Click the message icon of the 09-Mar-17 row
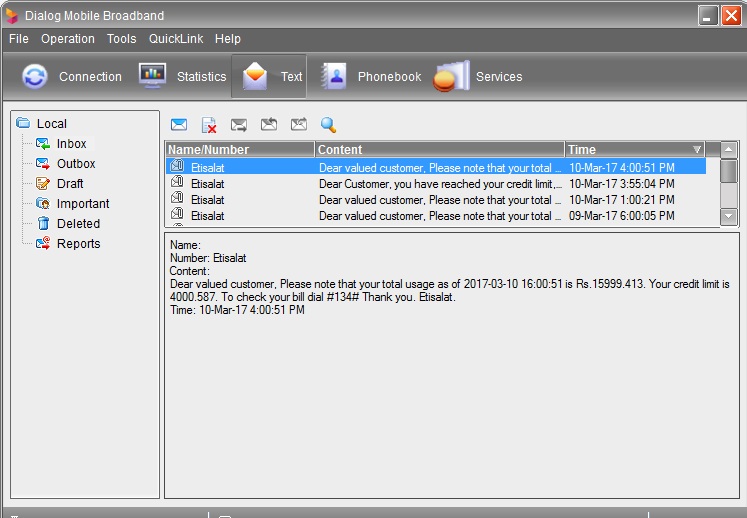The width and height of the screenshot is (747, 518). tap(177, 213)
